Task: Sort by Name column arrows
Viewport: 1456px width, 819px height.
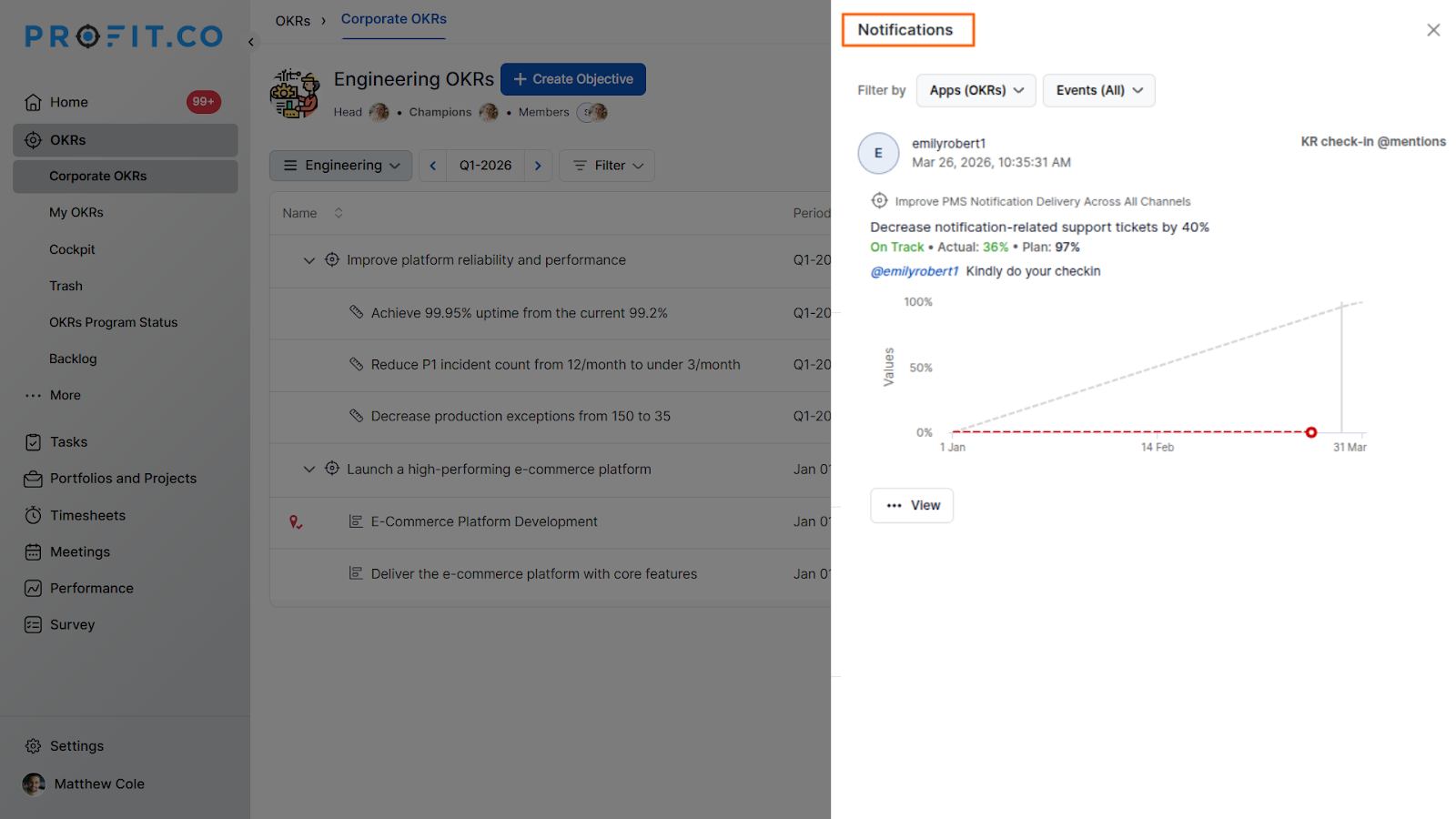Action: tap(339, 213)
